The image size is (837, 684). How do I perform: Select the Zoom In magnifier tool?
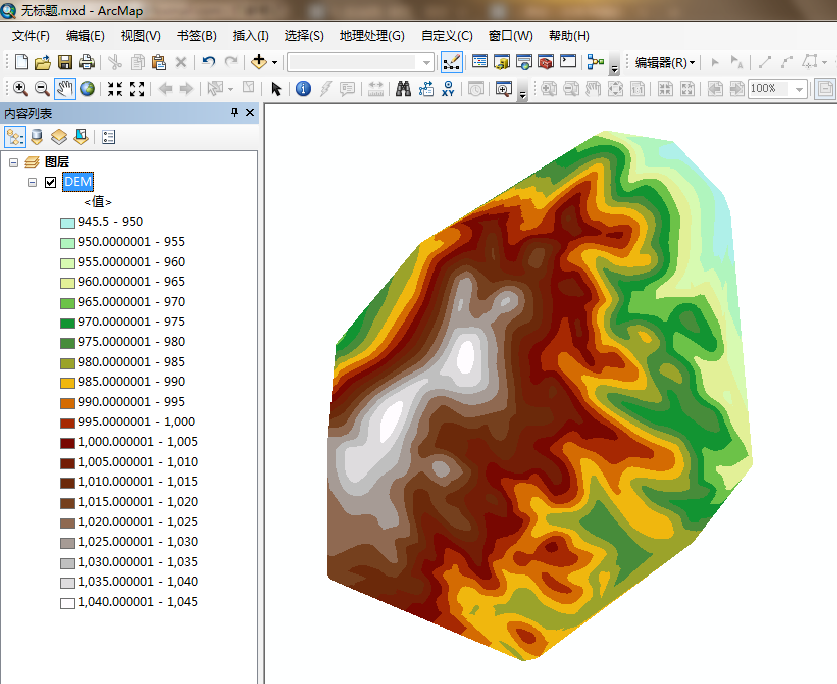19,89
